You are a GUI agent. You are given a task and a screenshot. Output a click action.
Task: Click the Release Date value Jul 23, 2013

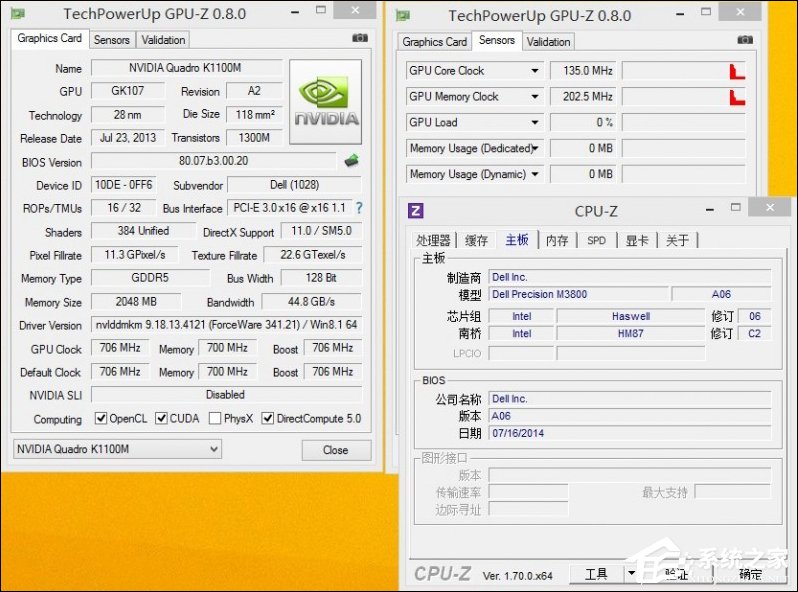[128, 137]
